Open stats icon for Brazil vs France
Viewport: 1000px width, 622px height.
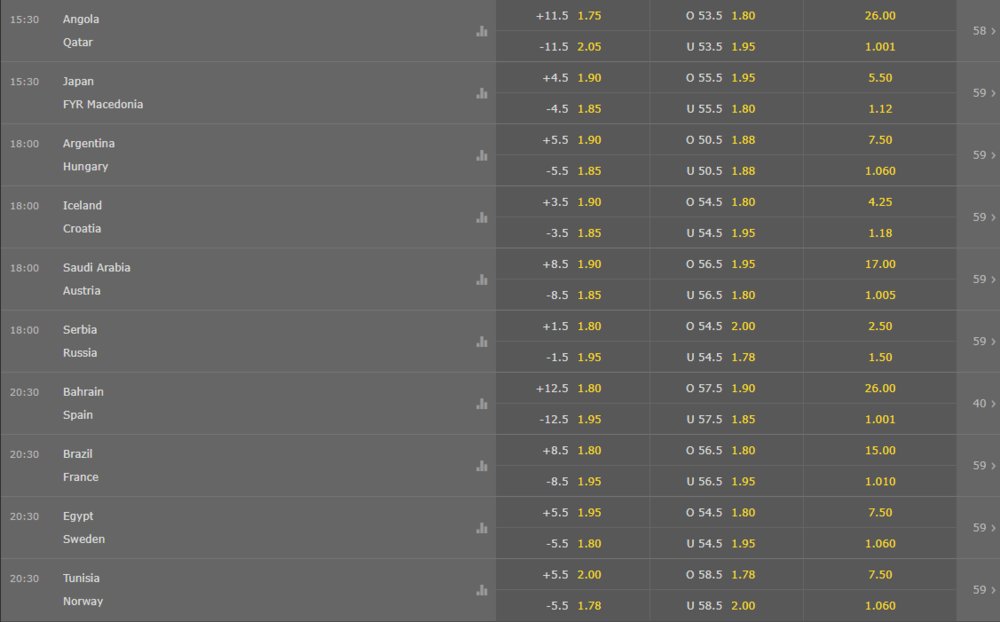coord(482,466)
